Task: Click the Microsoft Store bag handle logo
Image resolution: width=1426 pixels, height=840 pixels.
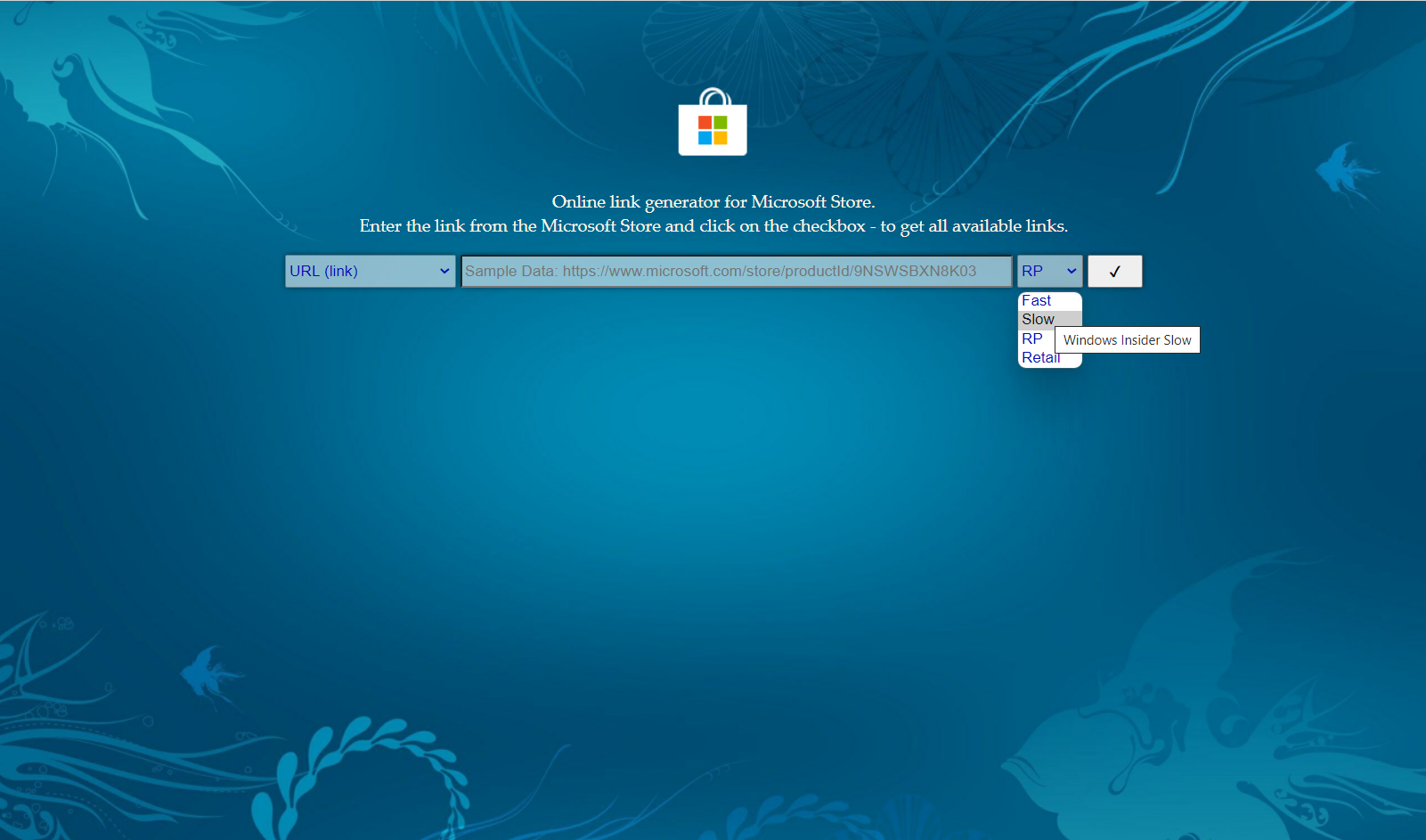Action: 713,122
